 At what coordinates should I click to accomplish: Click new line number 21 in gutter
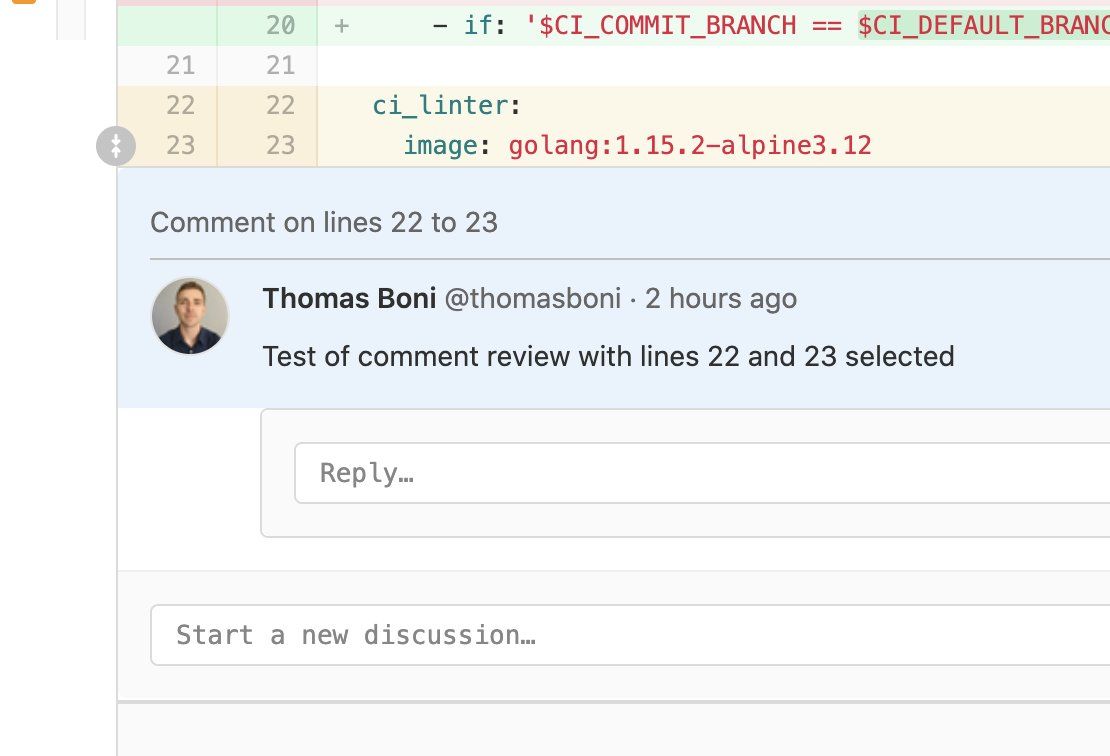pyautogui.click(x=280, y=66)
